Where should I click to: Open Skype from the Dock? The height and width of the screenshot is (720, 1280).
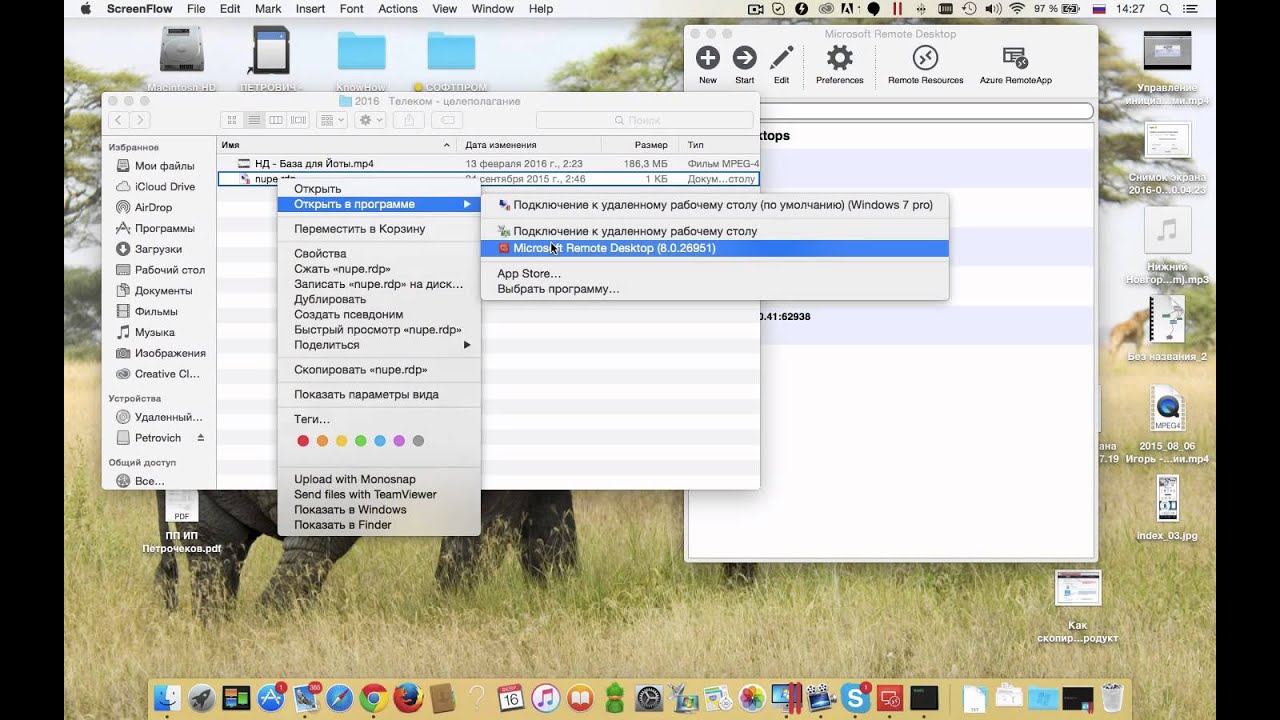tap(855, 698)
